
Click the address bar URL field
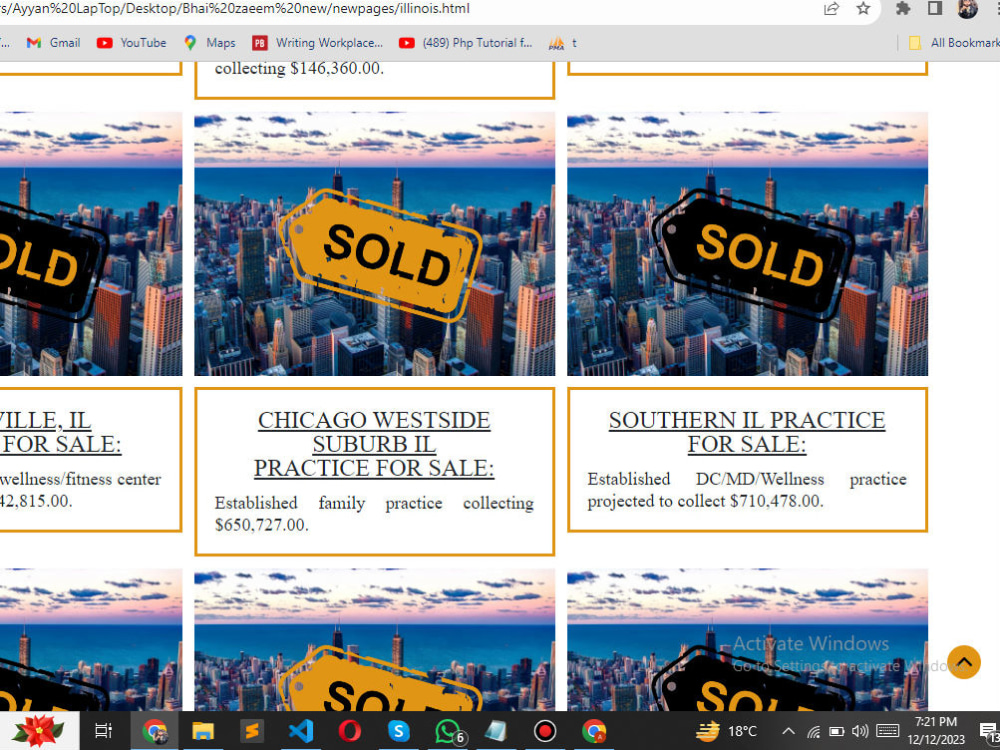pos(408,9)
